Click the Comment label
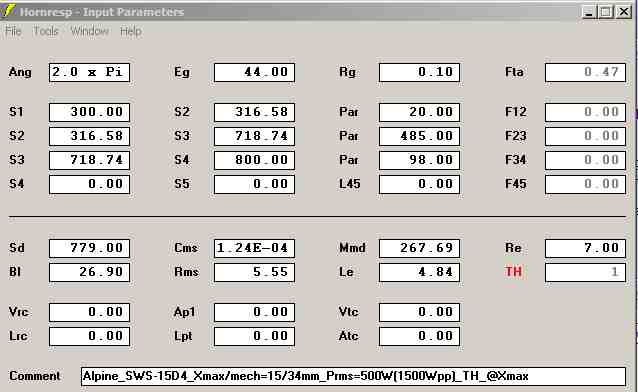Screen dimensions: 638x392 tap(35, 376)
